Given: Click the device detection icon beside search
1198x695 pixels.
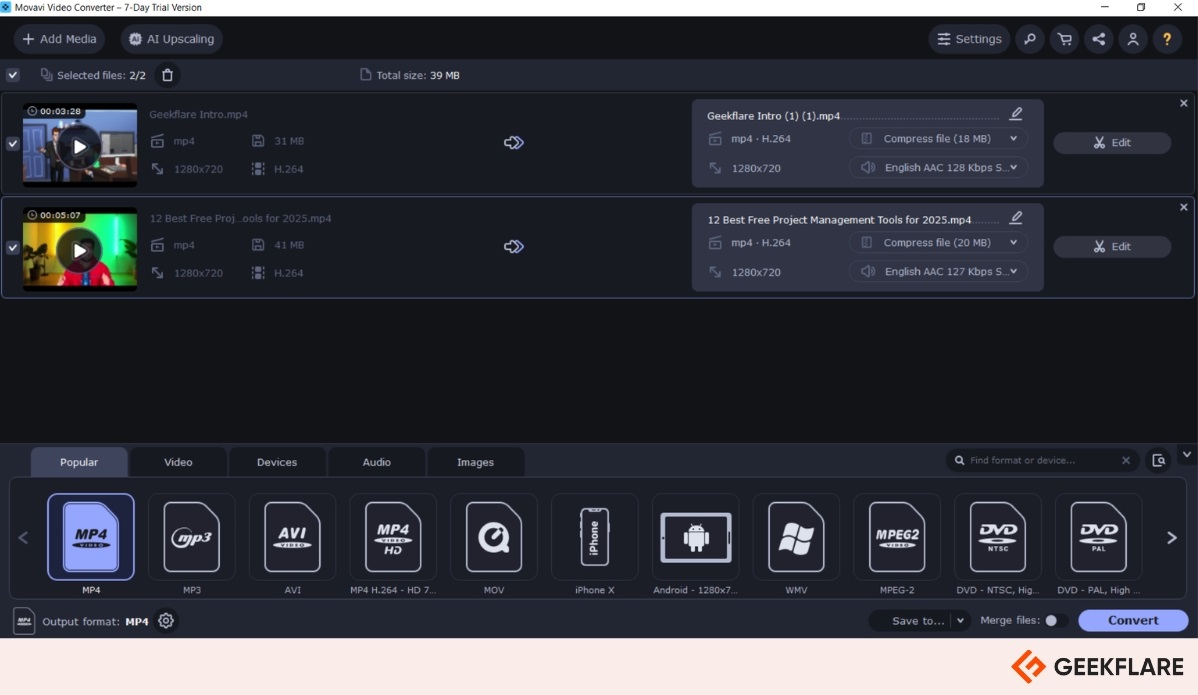Looking at the screenshot, I should click(1159, 461).
